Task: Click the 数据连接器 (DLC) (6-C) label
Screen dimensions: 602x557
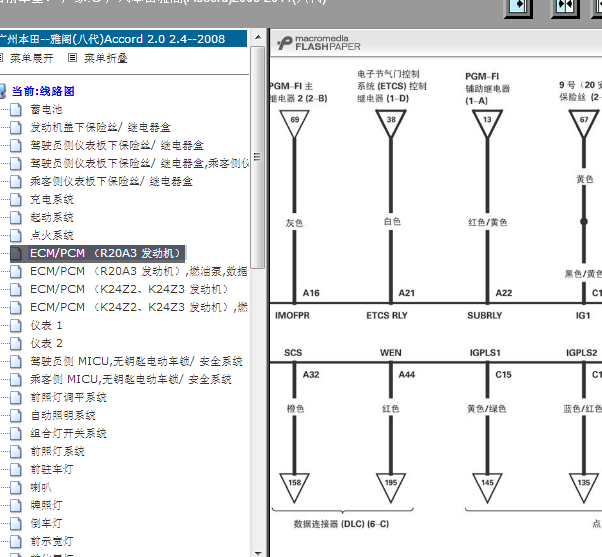Action: click(341, 524)
